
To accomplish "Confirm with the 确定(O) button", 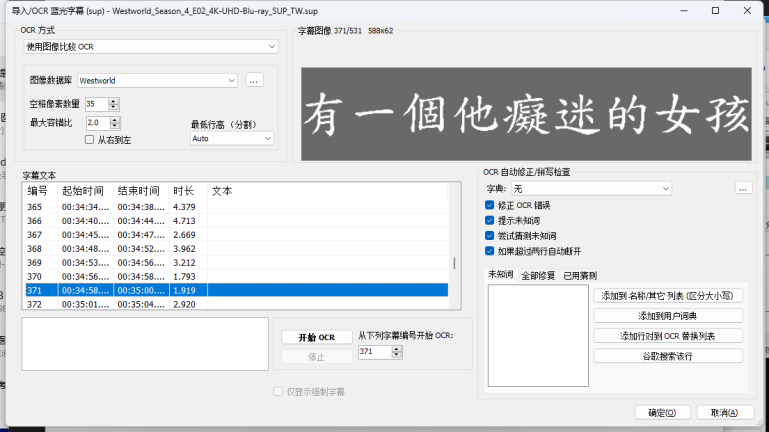I will pyautogui.click(x=663, y=412).
